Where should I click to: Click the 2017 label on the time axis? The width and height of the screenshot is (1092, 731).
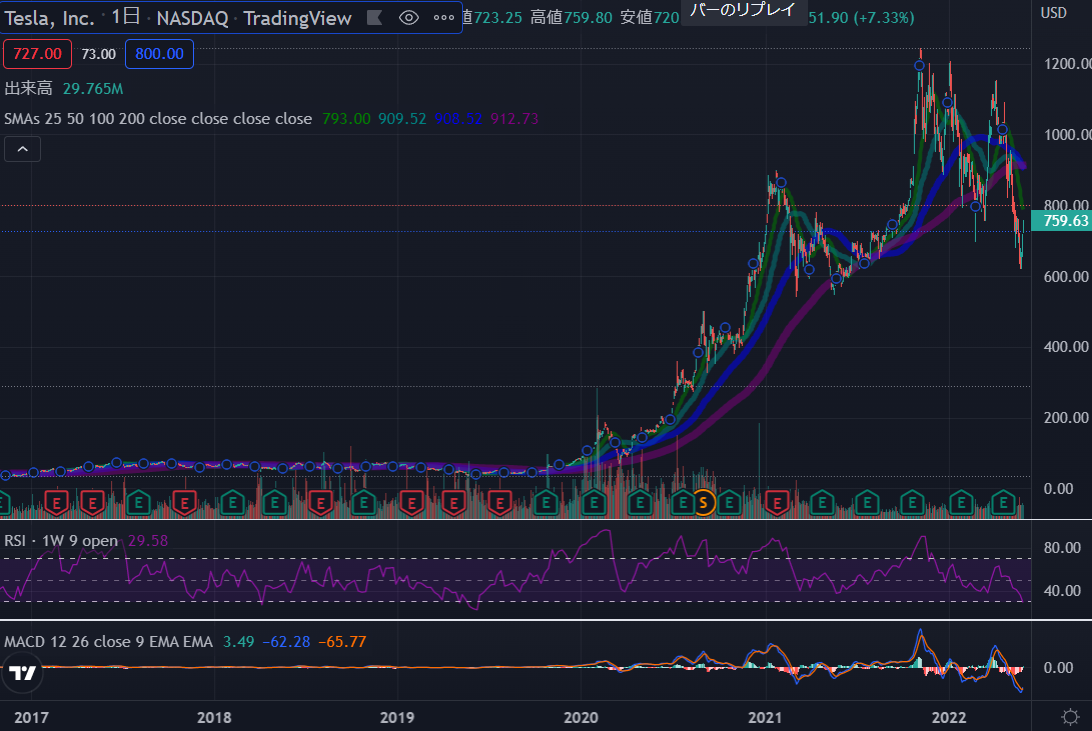coord(31,717)
